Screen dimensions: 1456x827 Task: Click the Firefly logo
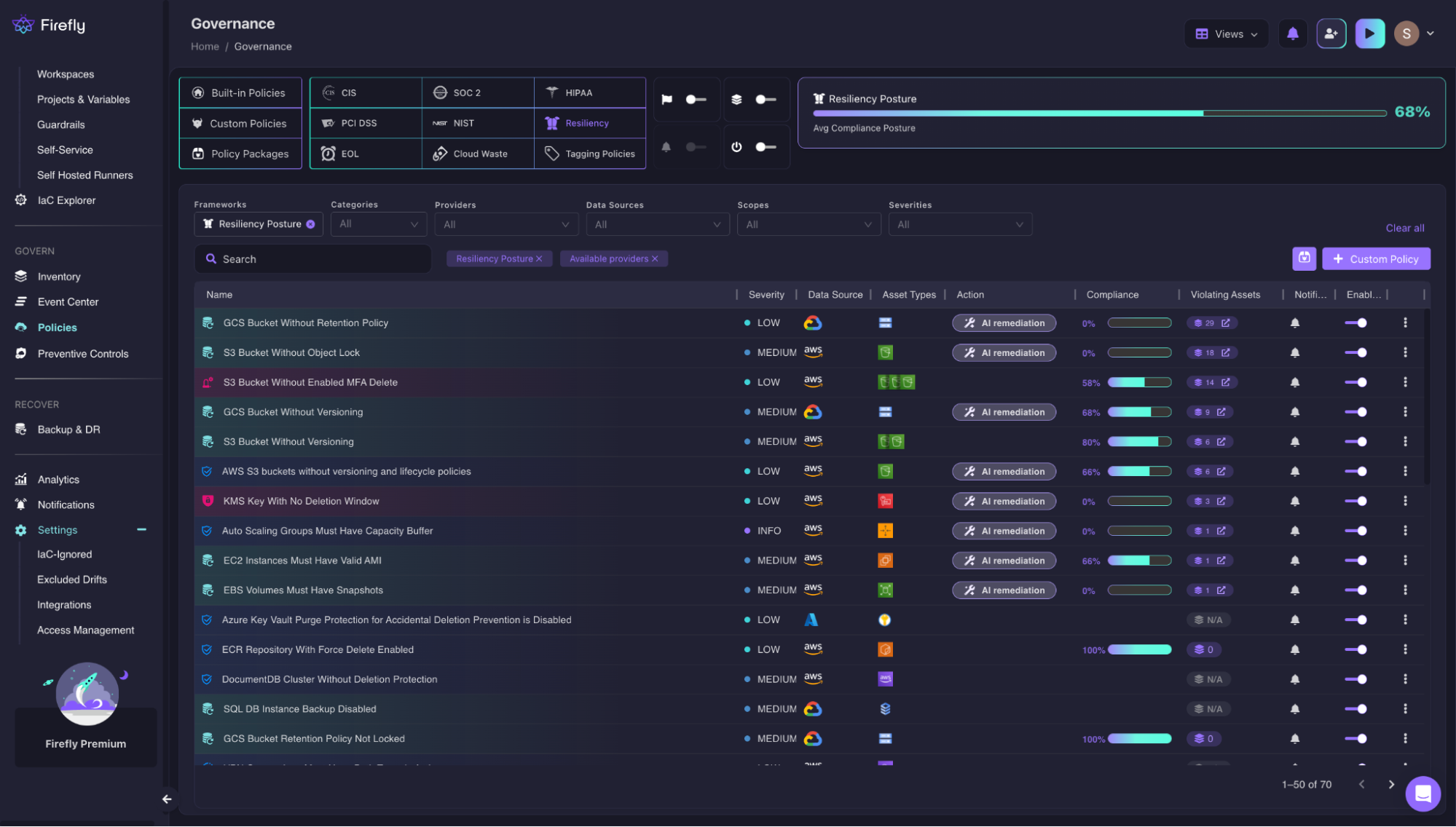click(x=49, y=25)
